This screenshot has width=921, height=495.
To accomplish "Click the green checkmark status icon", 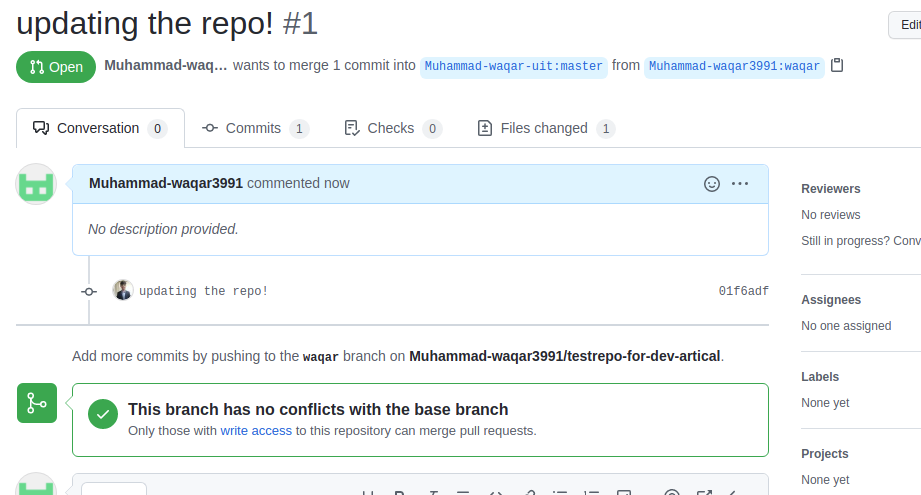I will tap(103, 414).
